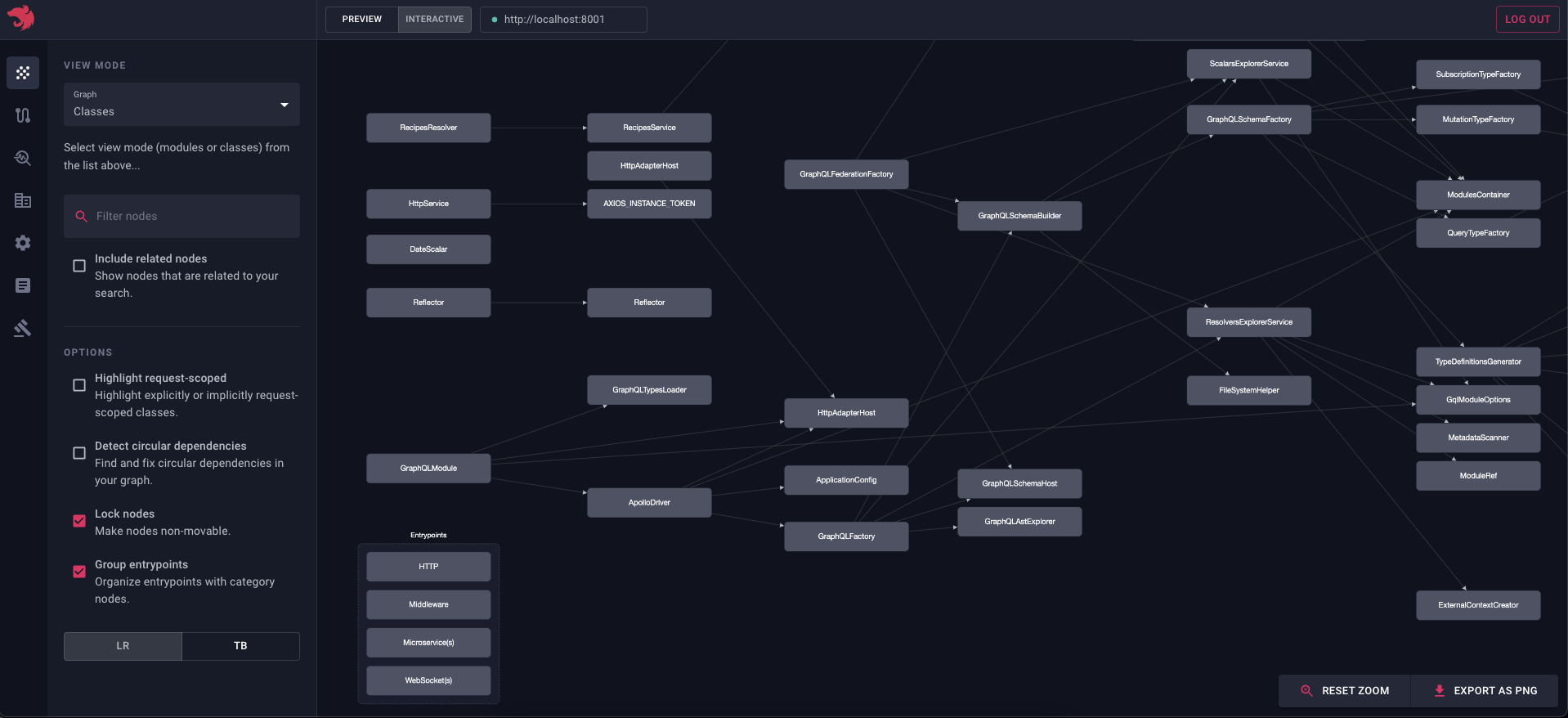Disable the Group entrypoints checkbox
This screenshot has height=718, width=1568.
pos(79,572)
